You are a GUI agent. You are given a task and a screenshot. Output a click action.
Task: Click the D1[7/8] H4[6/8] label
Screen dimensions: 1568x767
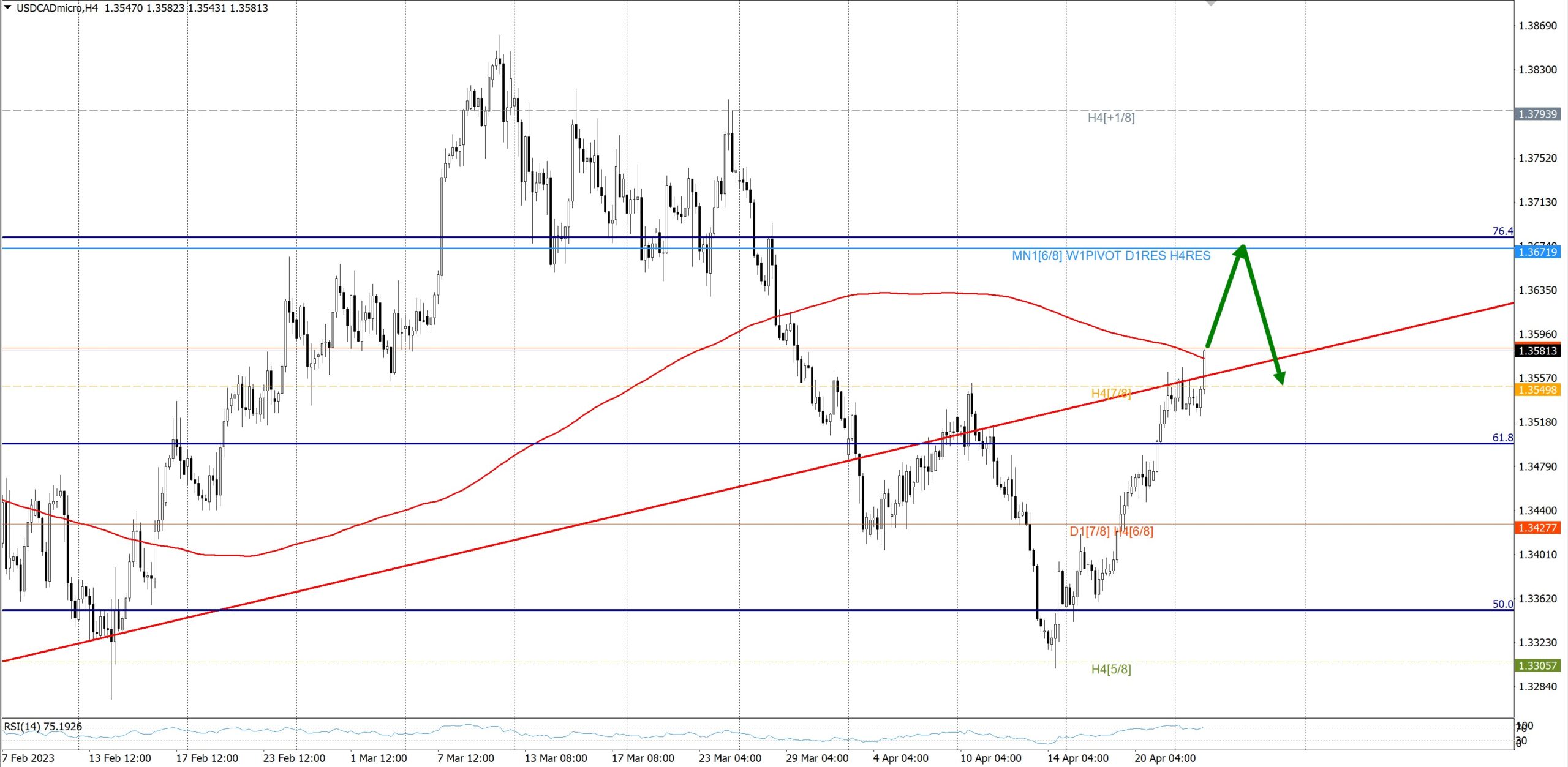1110,531
